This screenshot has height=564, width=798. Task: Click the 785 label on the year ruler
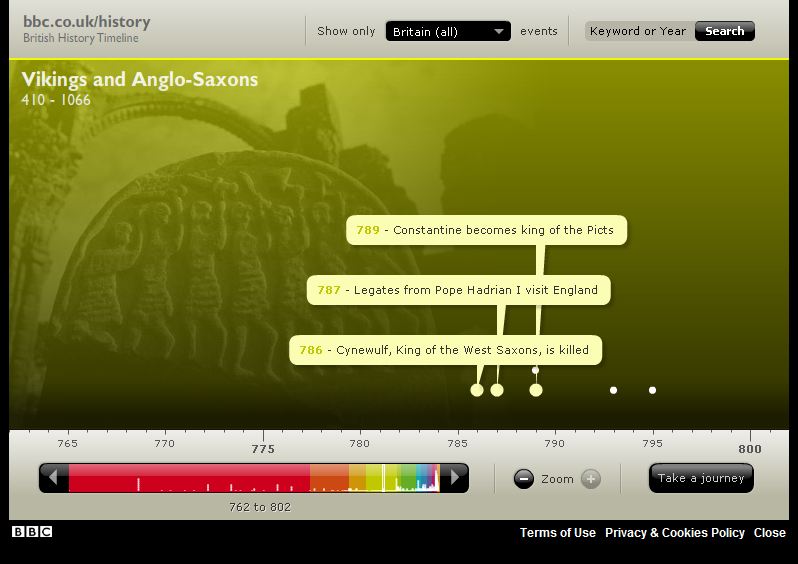(x=458, y=443)
